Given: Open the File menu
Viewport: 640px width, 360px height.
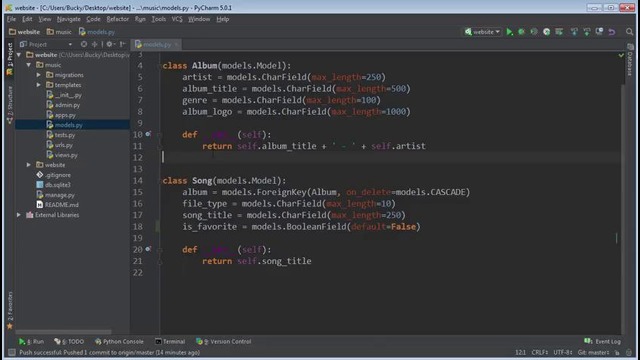Looking at the screenshot, I should click(x=11, y=19).
